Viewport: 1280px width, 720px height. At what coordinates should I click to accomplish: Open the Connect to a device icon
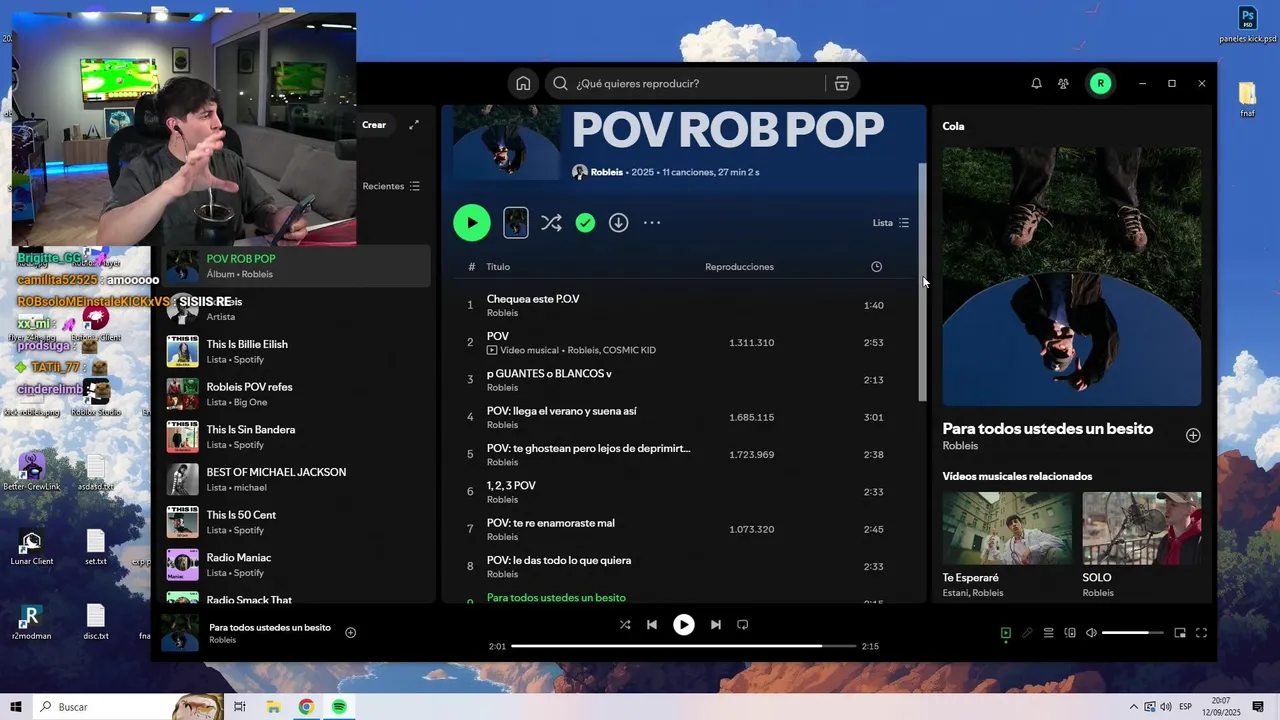(1070, 633)
